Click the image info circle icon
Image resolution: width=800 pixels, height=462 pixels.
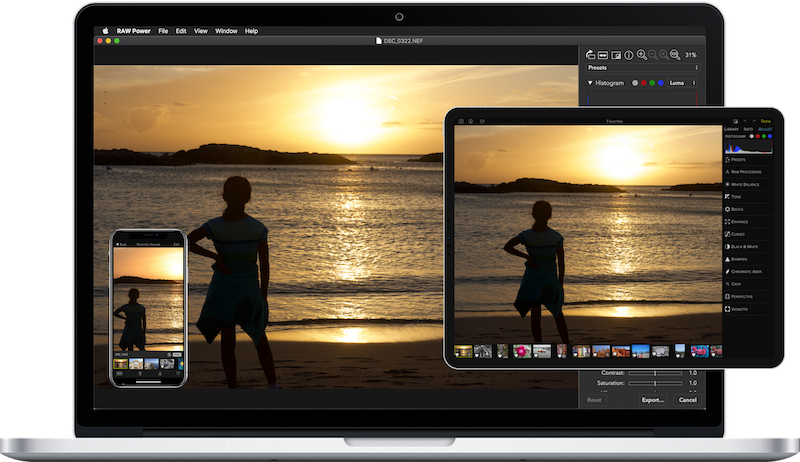[x=629, y=54]
